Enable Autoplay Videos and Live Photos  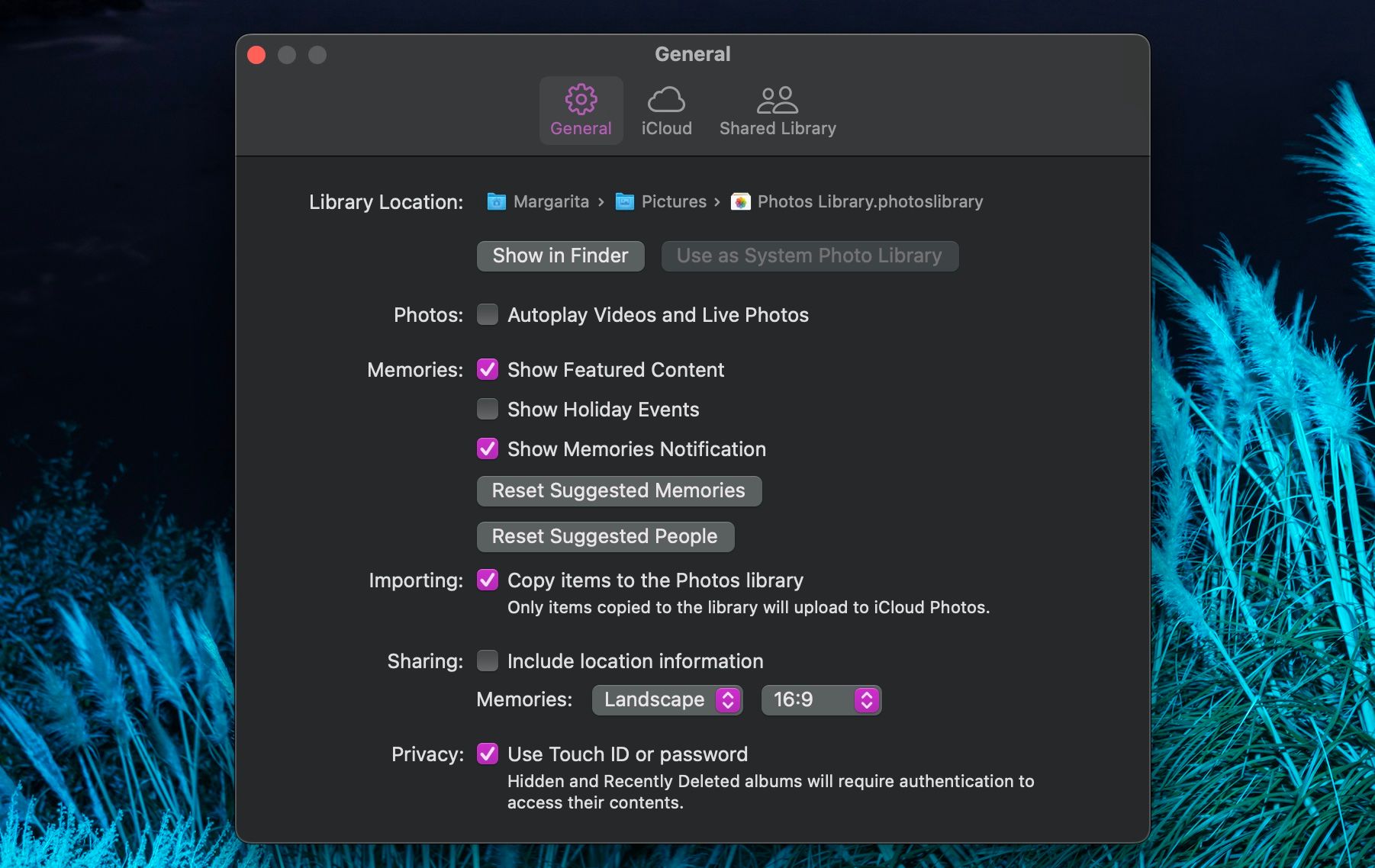point(487,313)
